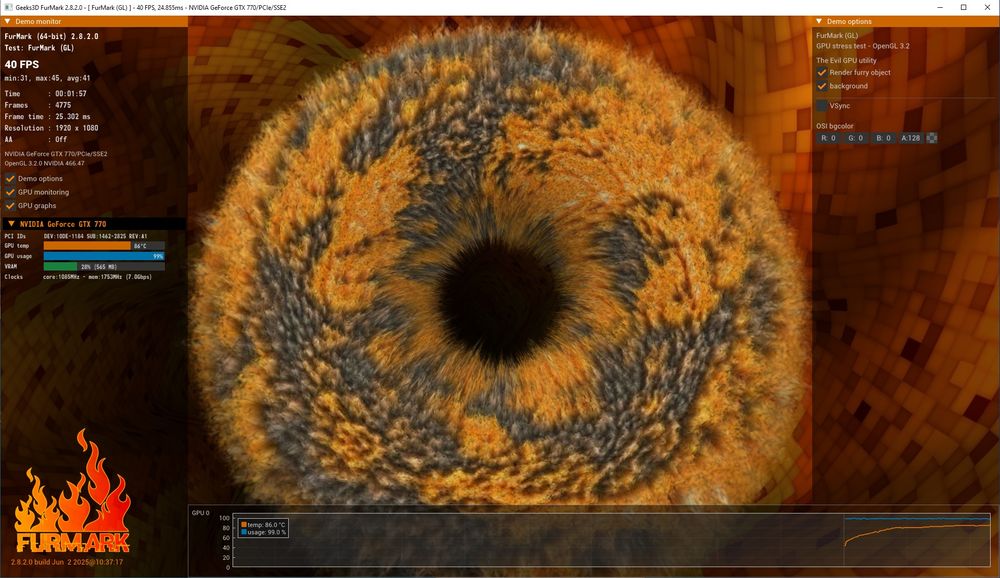Click the Clocks core/mem row
This screenshot has height=578, width=1000.
click(78, 277)
